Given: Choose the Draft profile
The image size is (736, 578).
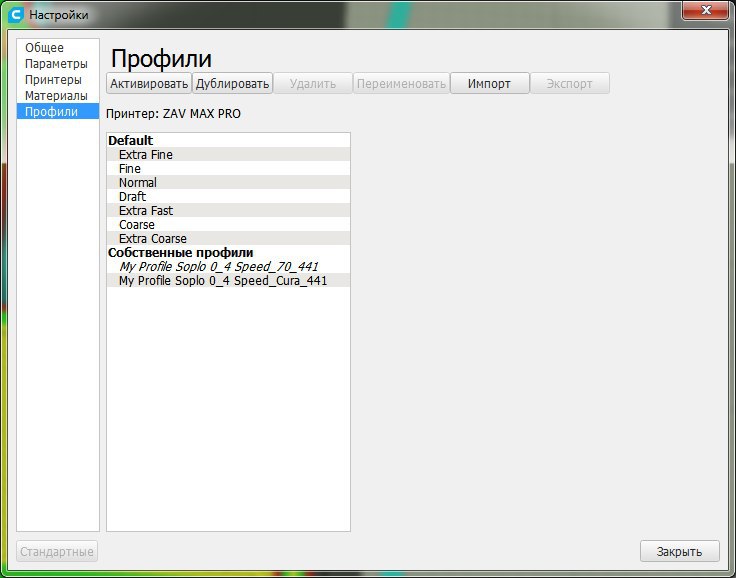Looking at the screenshot, I should click(x=228, y=196).
